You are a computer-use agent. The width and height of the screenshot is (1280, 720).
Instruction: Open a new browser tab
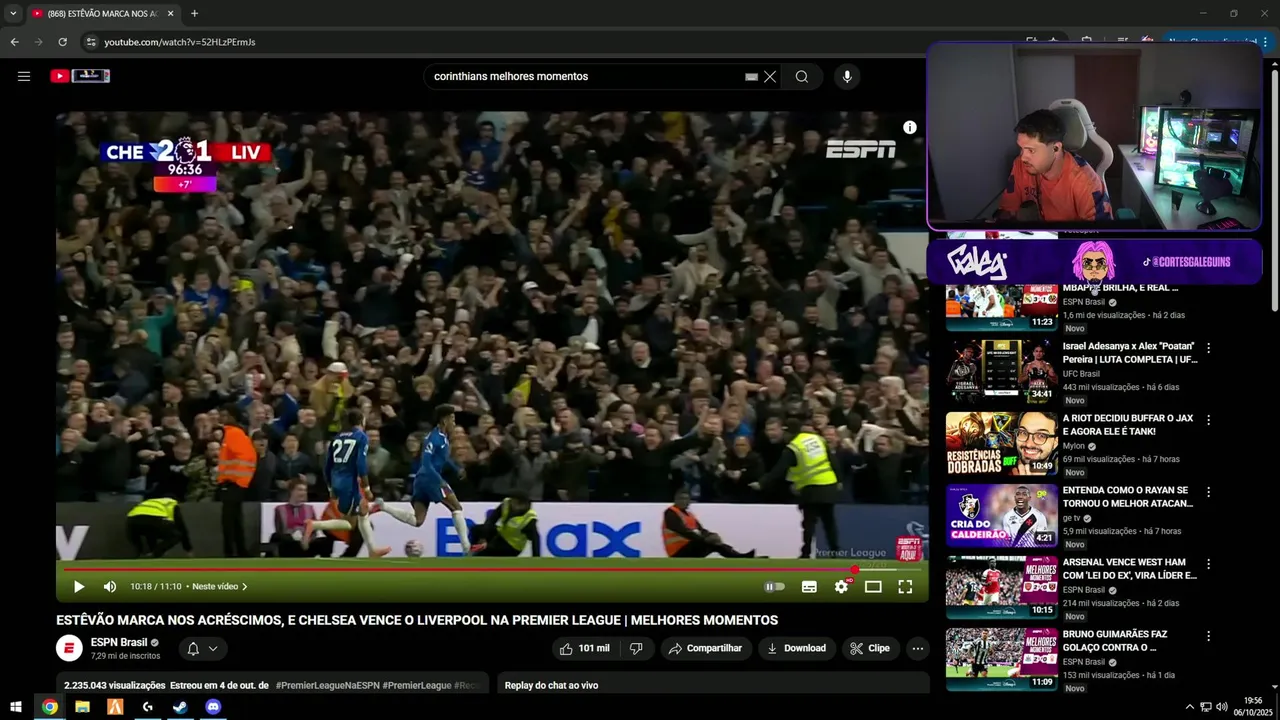coord(194,14)
